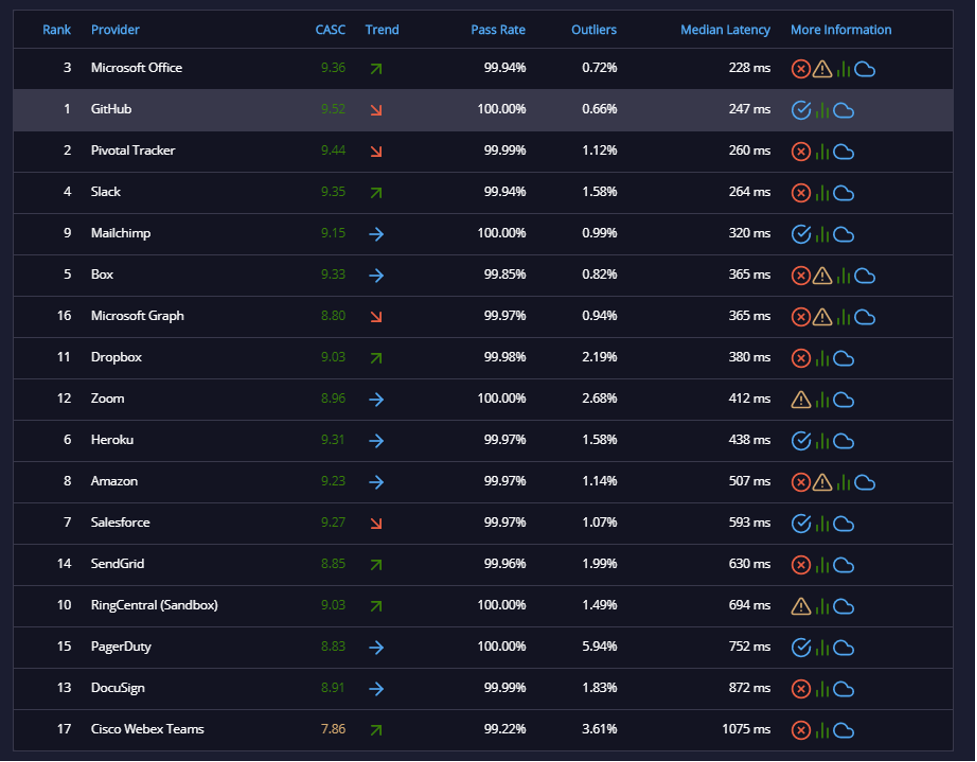Select the Cisco Webex Teams provider name
Screen dimensions: 977x762
coord(147,729)
